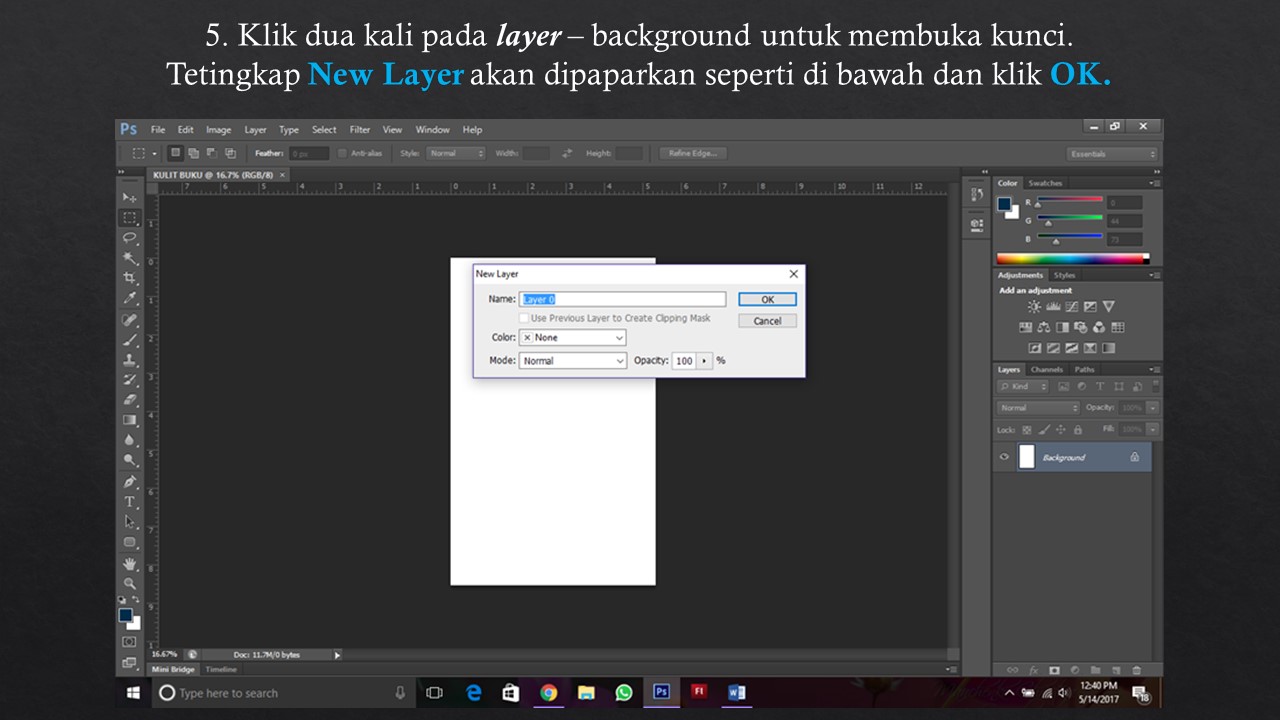This screenshot has height=720, width=1280.
Task: Select the Clone Stamp tool
Action: 129,359
